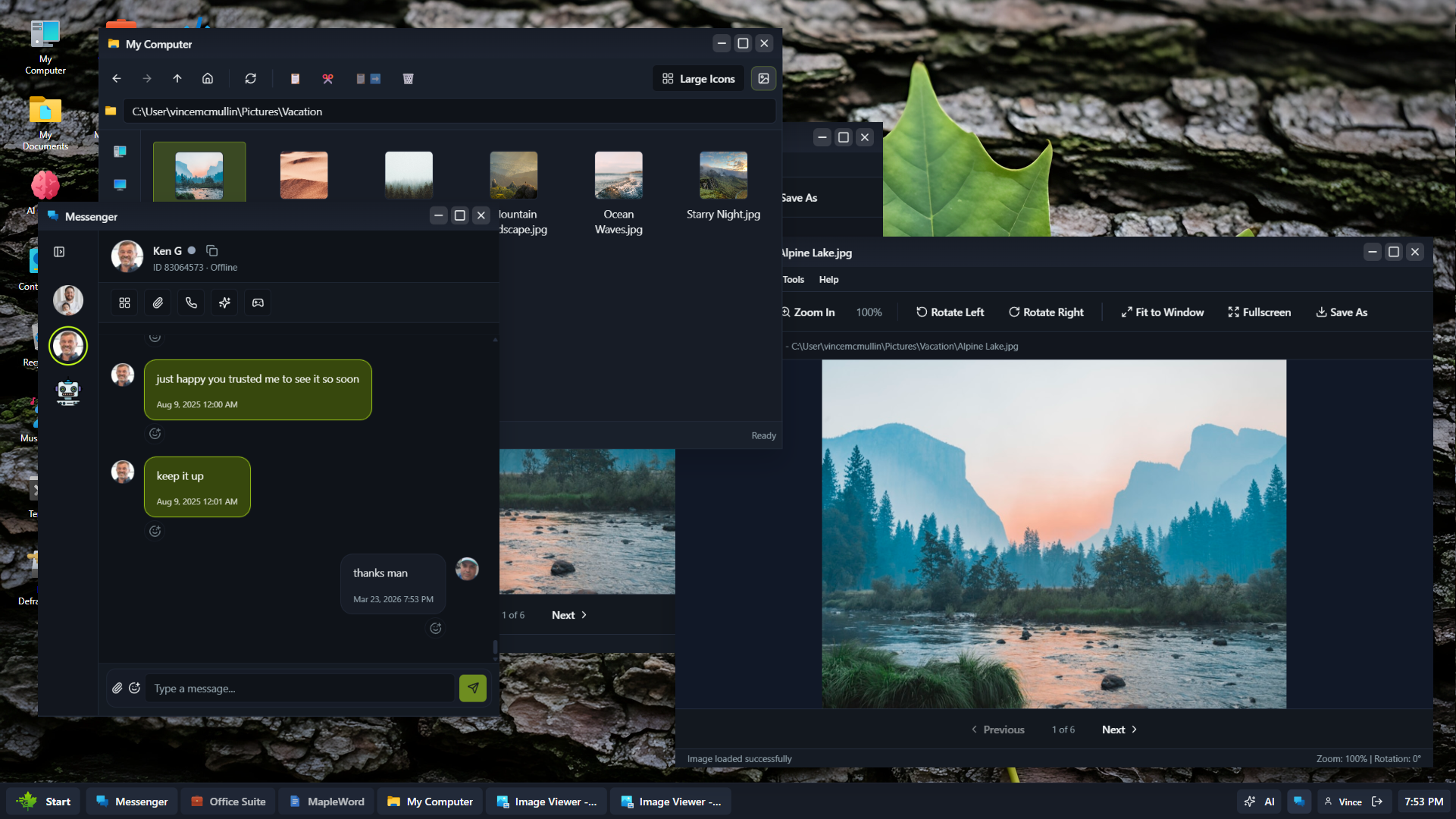Open the Tools menu in Image Viewer
Screen dimensions: 1456x819
794,280
